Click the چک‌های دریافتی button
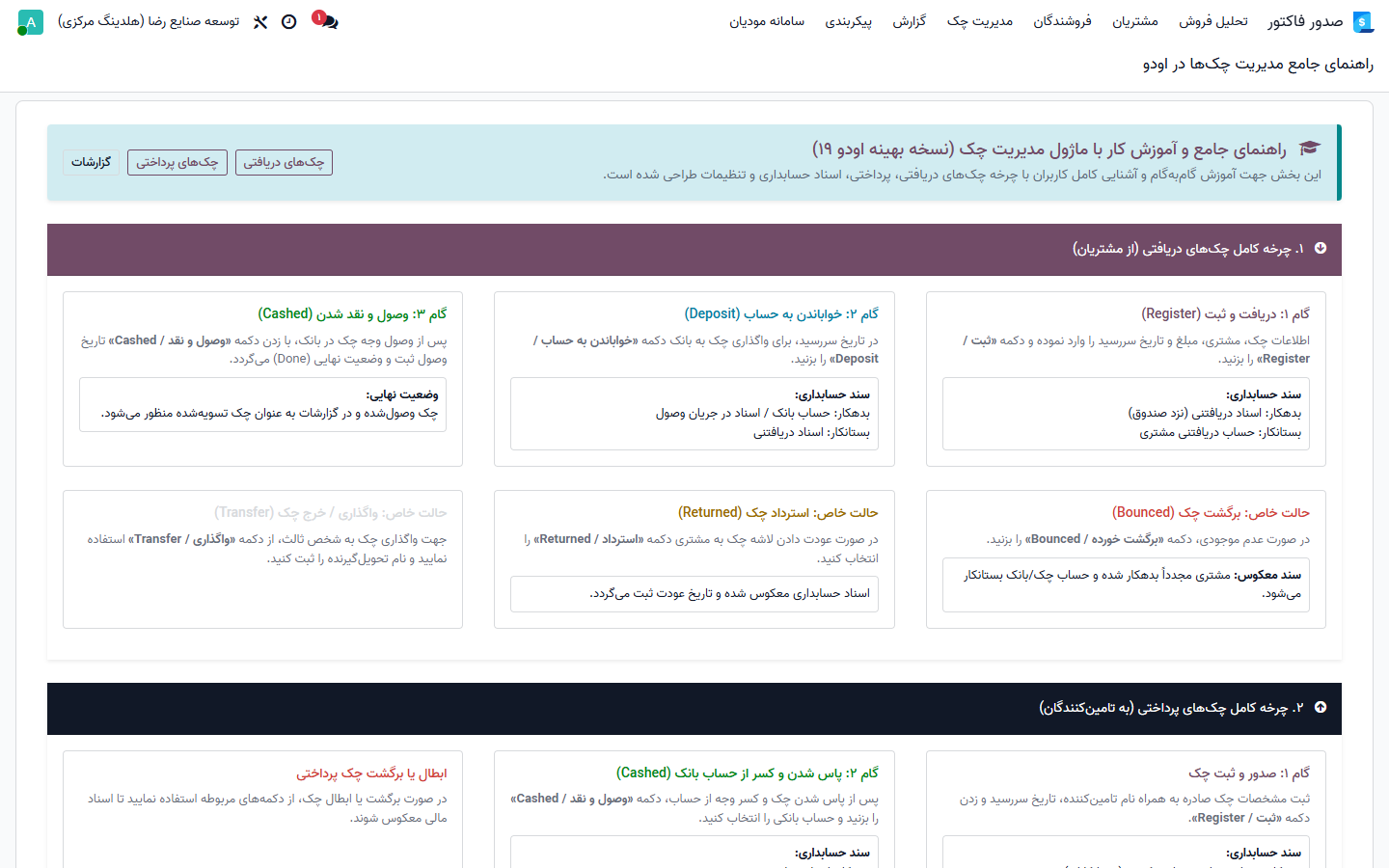Image resolution: width=1389 pixels, height=868 pixels. pos(284,162)
